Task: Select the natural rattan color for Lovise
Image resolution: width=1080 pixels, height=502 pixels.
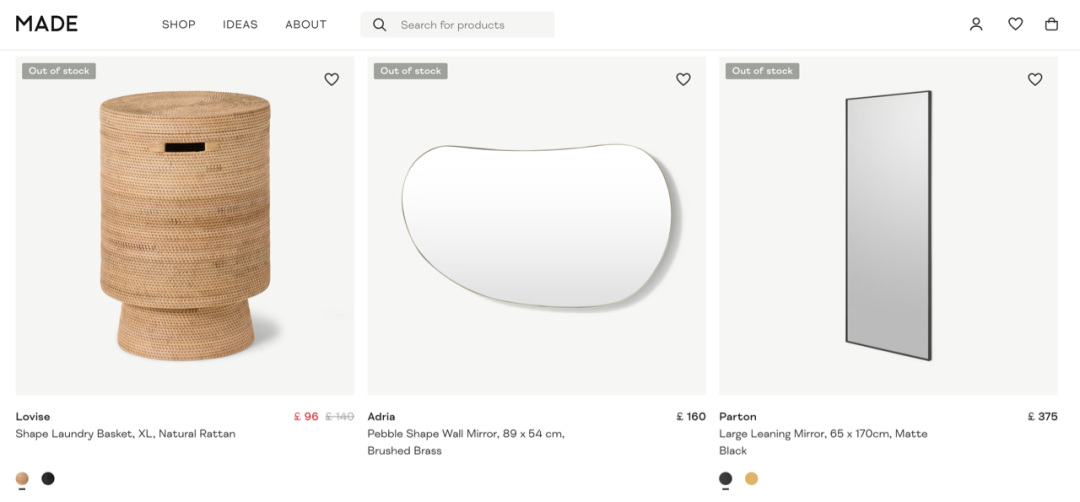Action: pos(22,479)
